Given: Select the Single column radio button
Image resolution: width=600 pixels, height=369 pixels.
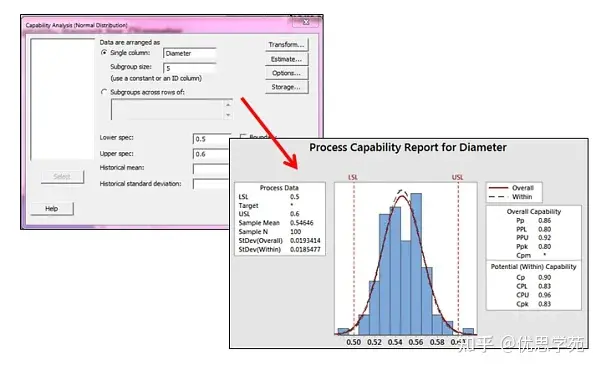Looking at the screenshot, I should click(104, 53).
